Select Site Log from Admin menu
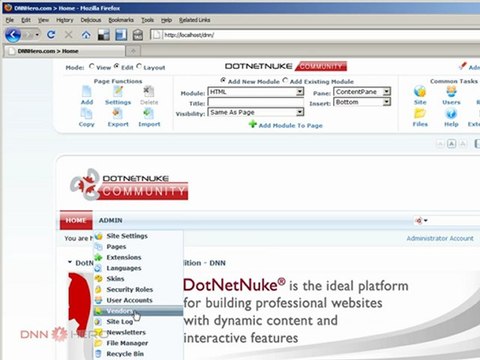 (x=138, y=322)
